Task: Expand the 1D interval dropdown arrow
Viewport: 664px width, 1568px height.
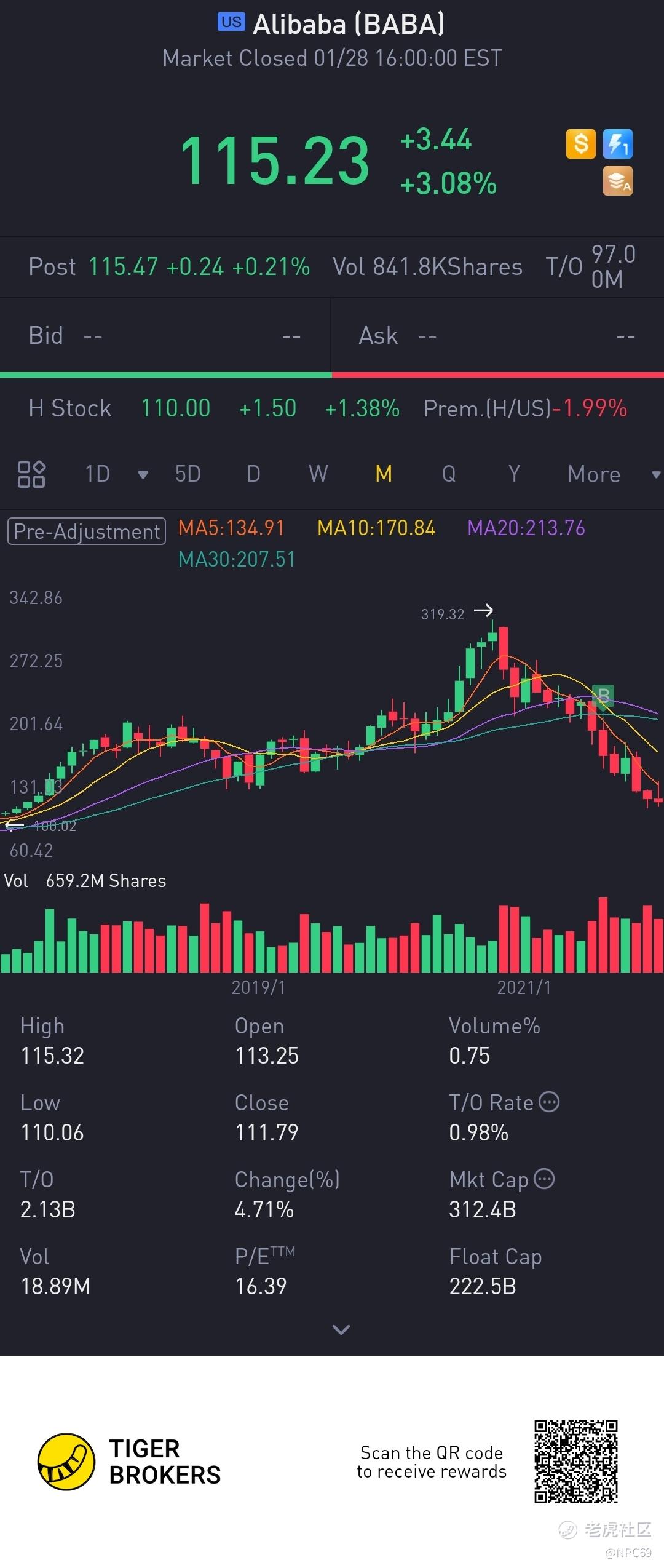Action: coord(143,474)
